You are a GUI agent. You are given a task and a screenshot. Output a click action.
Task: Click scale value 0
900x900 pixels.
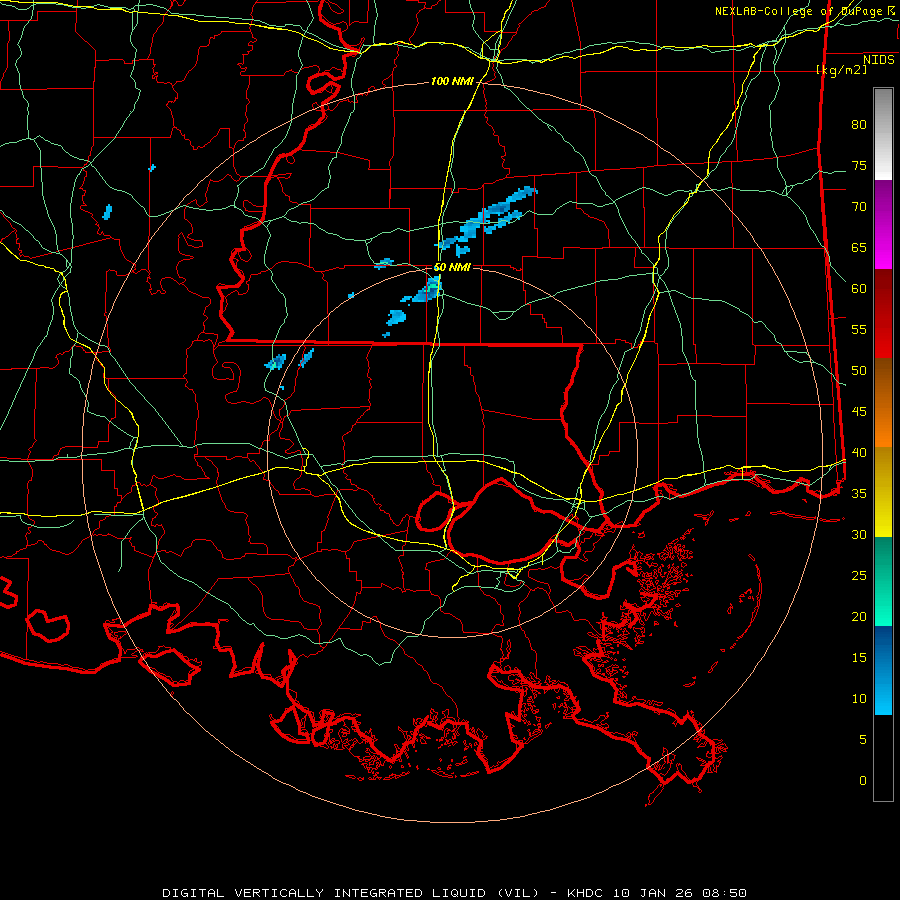863,781
